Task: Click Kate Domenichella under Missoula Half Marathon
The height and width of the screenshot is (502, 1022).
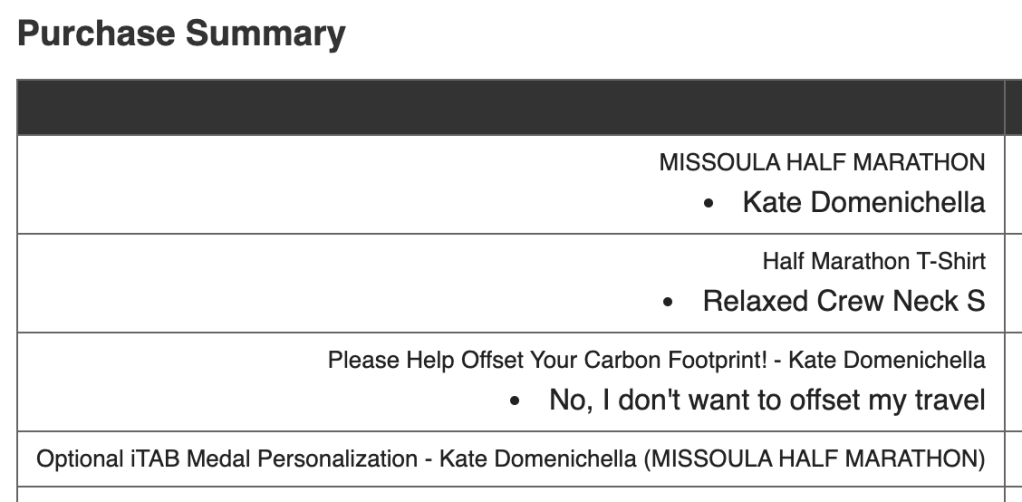Action: pyautogui.click(x=863, y=203)
